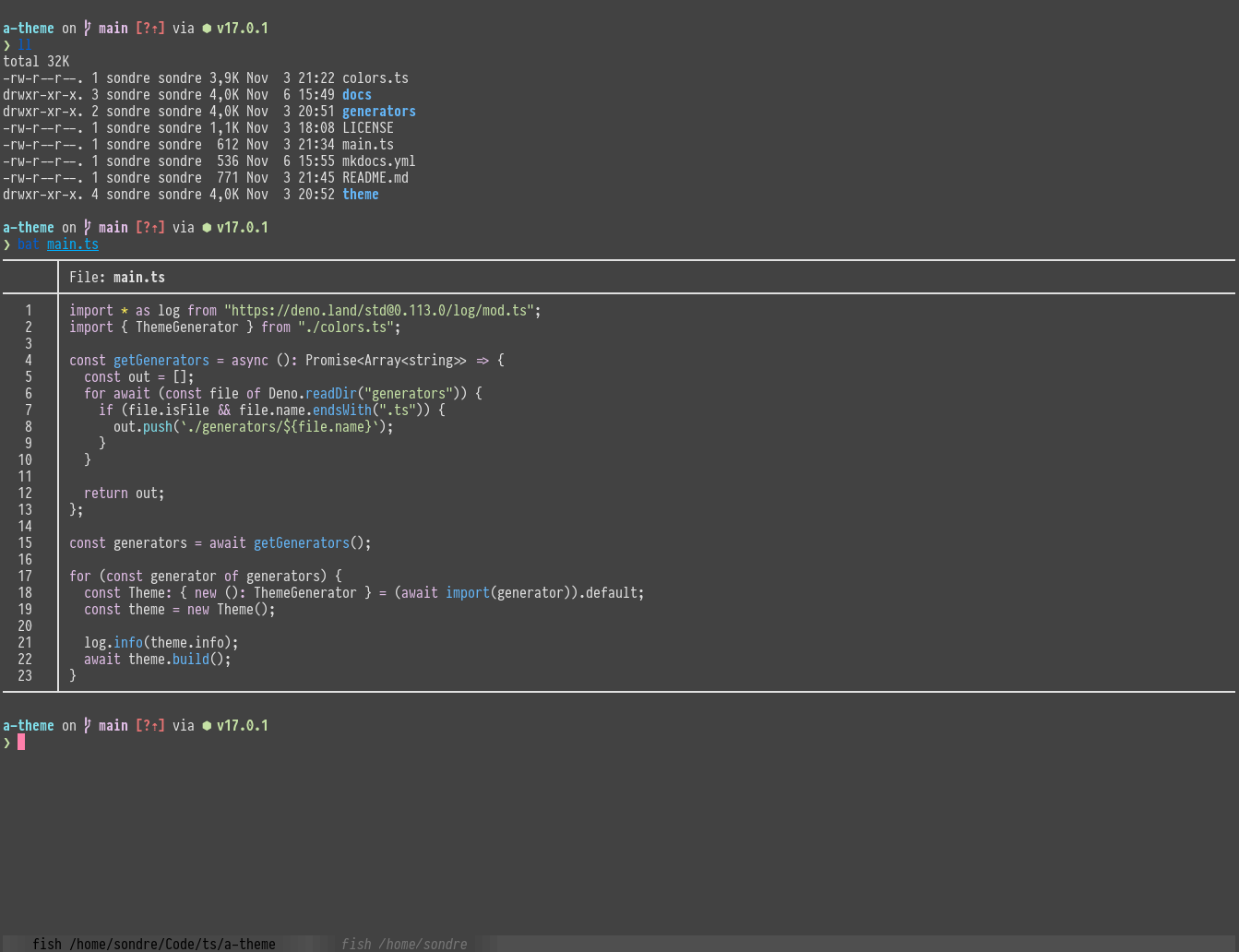Select the fish /home/sondre/Code/ts/a-theme tab
Image resolution: width=1239 pixels, height=952 pixels.
[153, 944]
